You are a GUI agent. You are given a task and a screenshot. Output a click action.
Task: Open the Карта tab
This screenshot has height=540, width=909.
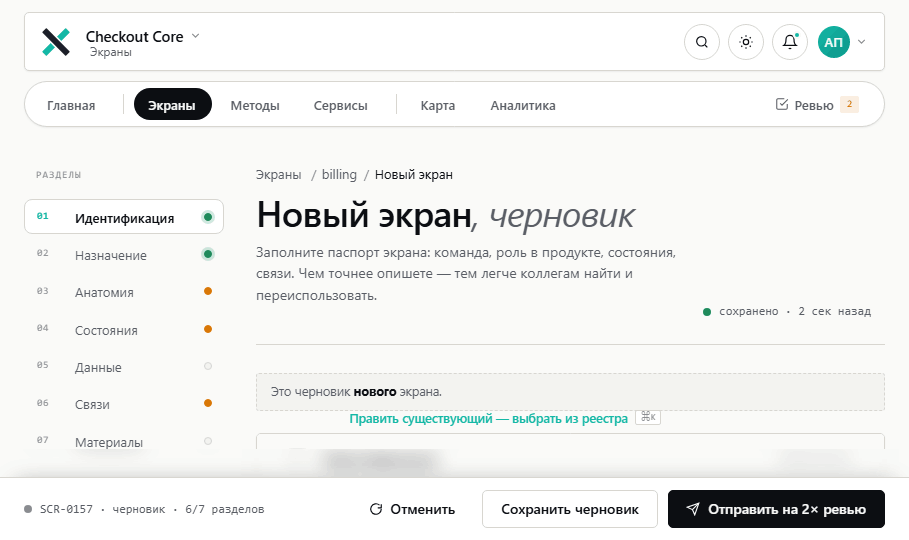438,105
